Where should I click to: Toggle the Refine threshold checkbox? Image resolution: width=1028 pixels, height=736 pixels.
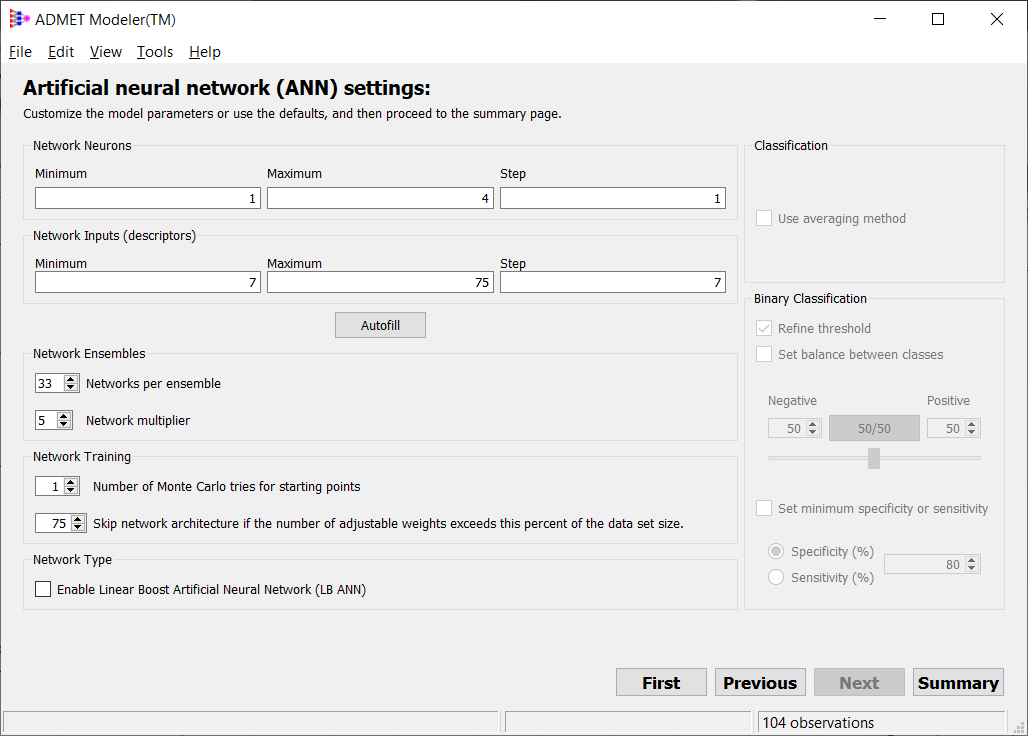coord(764,328)
